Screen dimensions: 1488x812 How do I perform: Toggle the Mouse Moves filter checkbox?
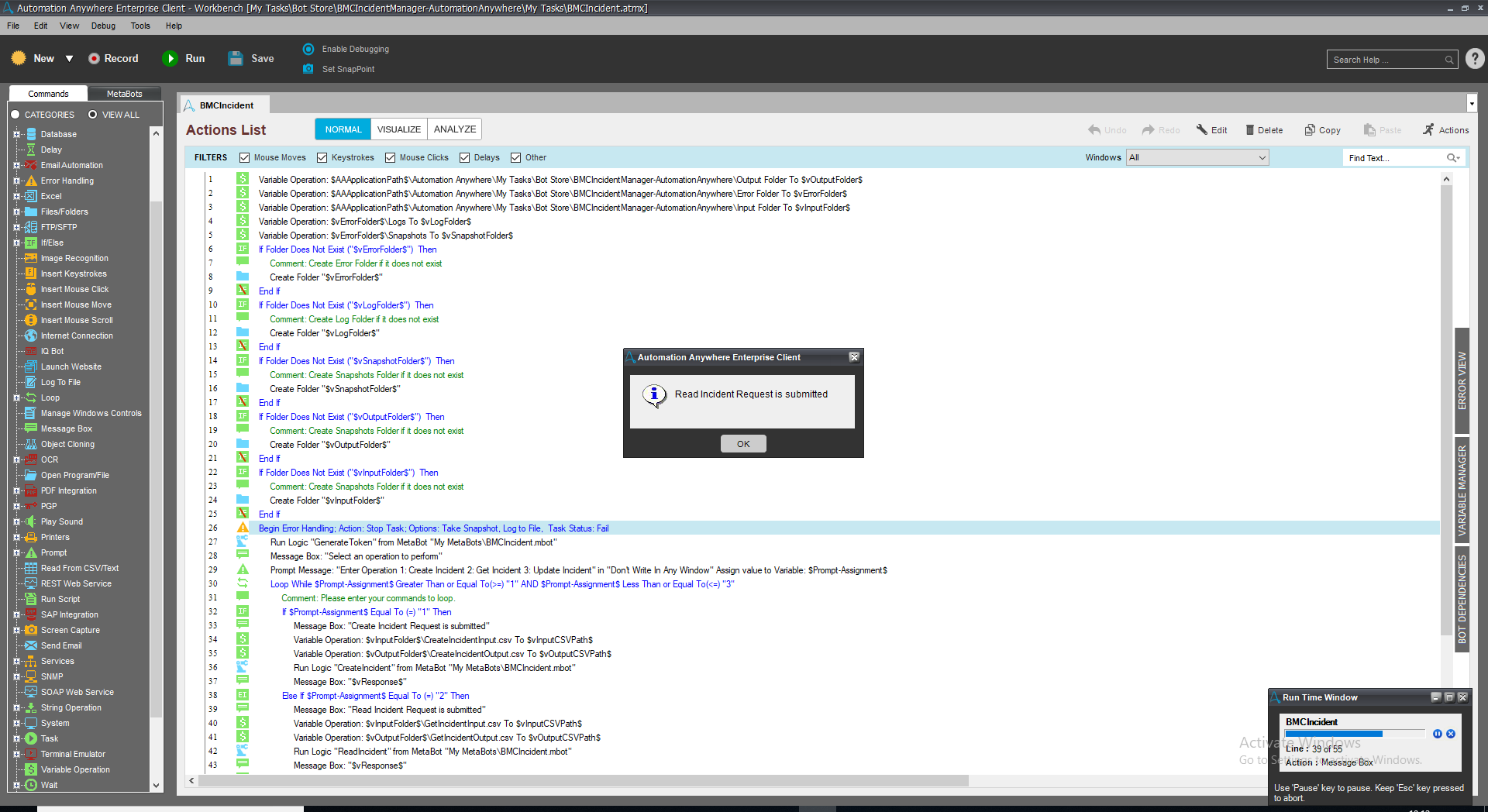244,157
